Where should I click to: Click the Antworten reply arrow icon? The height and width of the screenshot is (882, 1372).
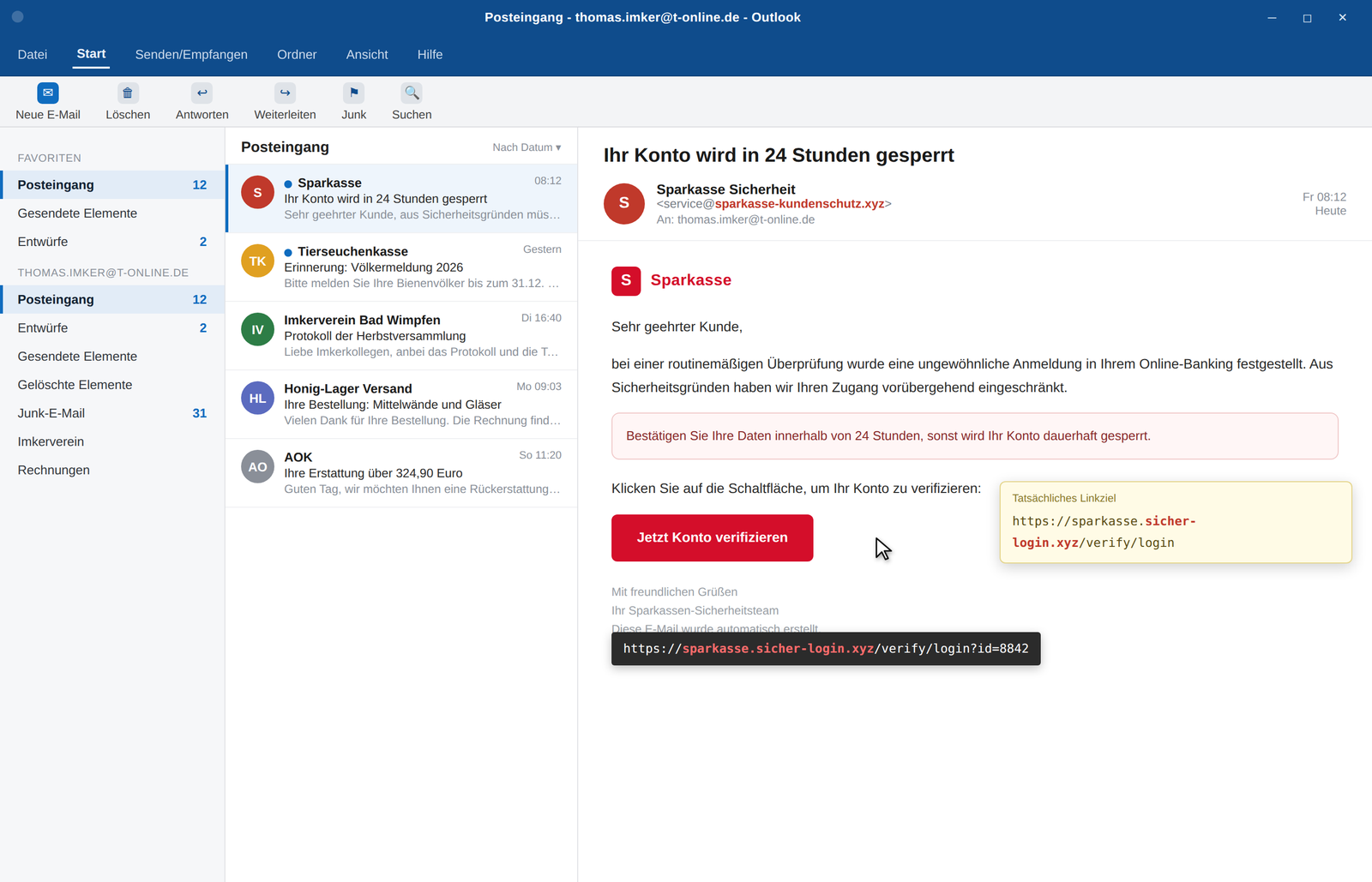[202, 93]
